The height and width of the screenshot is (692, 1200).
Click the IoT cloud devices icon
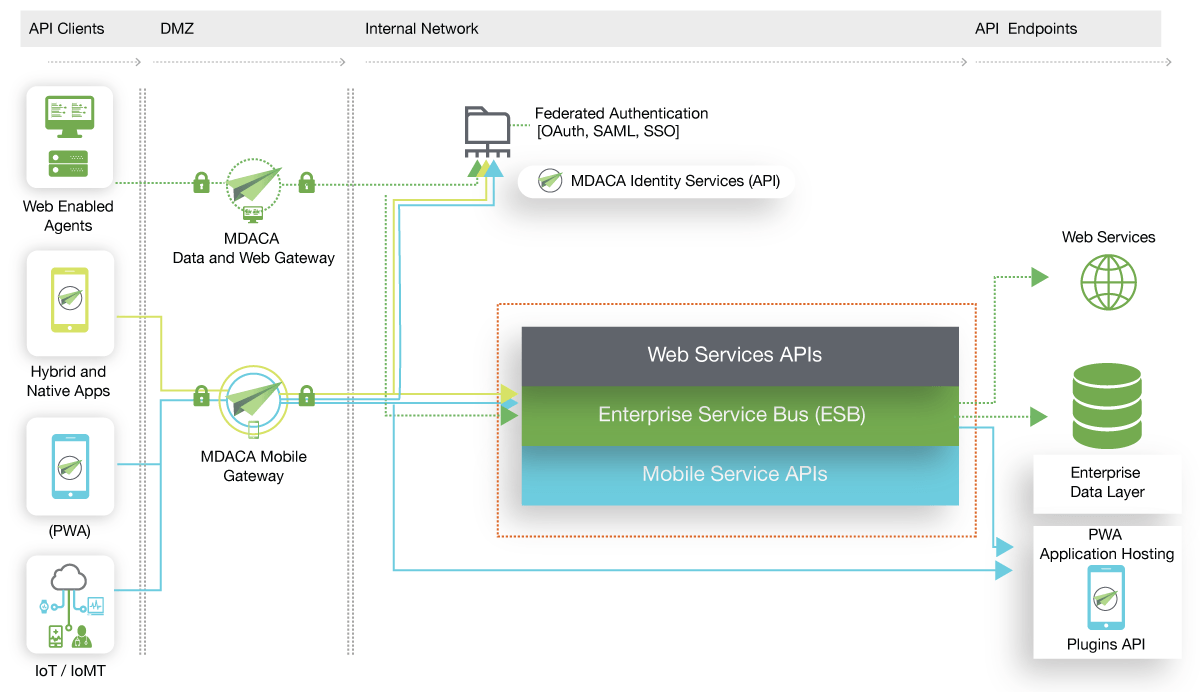pos(70,606)
